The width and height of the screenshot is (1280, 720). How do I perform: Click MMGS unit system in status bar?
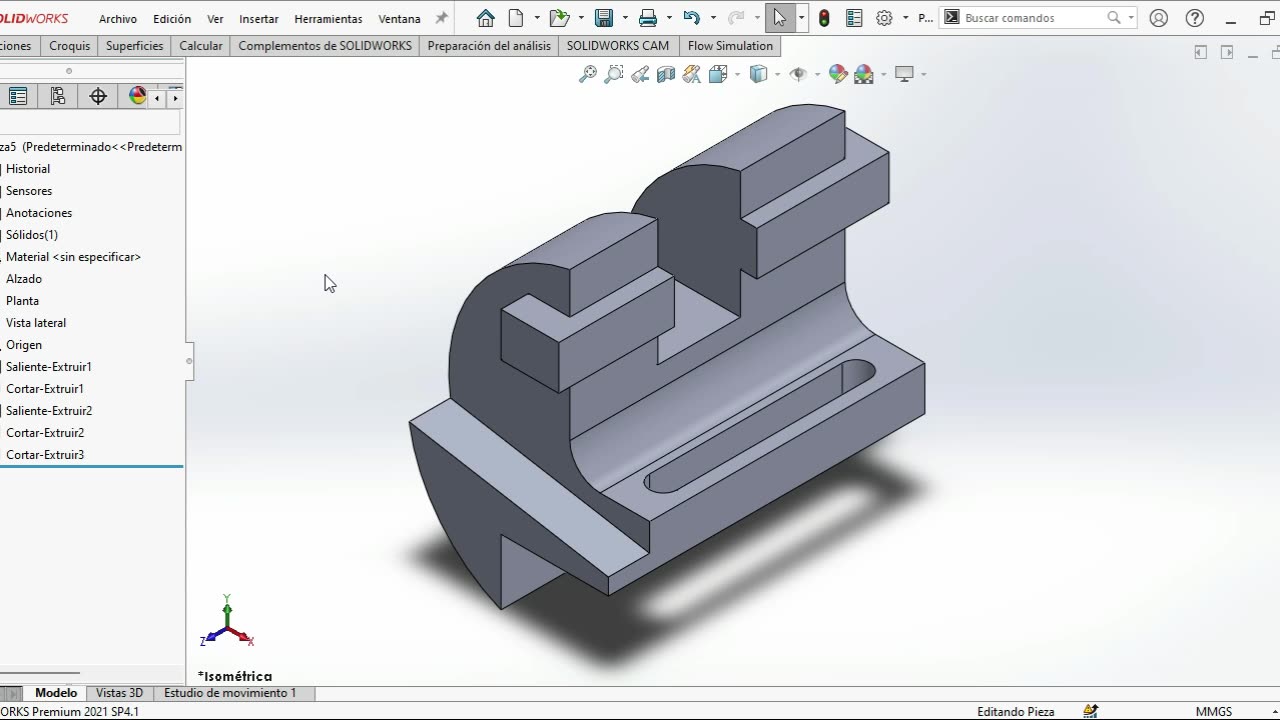(1214, 711)
